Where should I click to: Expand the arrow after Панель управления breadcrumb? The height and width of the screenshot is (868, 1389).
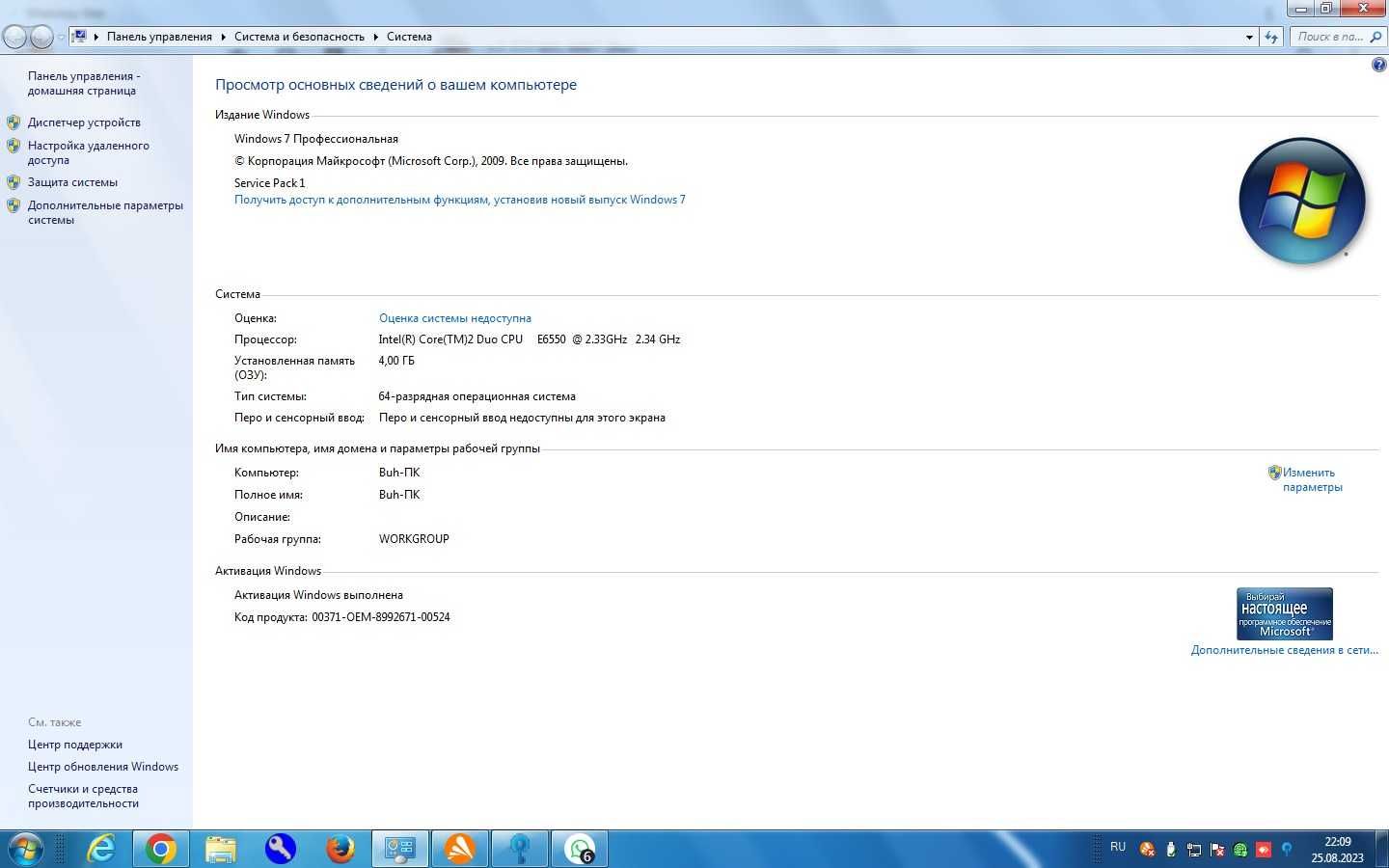(x=223, y=37)
